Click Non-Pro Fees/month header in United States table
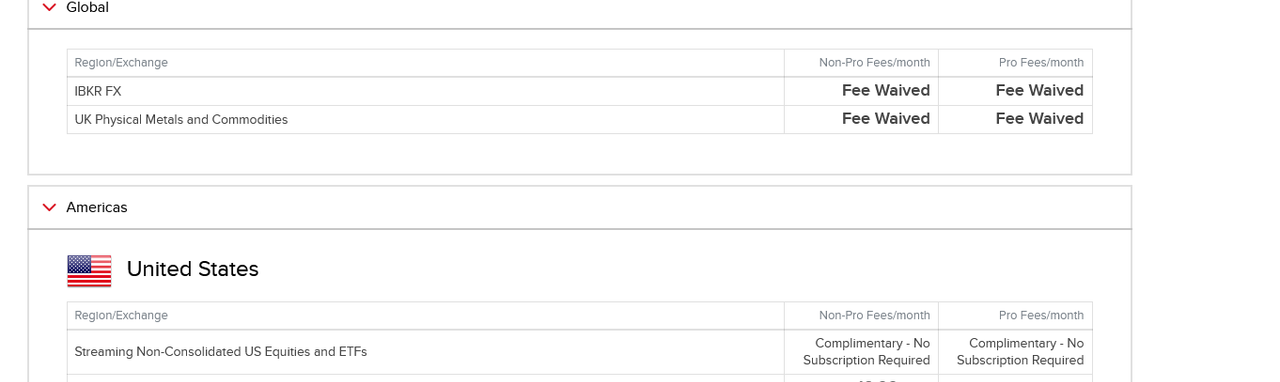Viewport: 1280px width, 382px height. (x=874, y=316)
